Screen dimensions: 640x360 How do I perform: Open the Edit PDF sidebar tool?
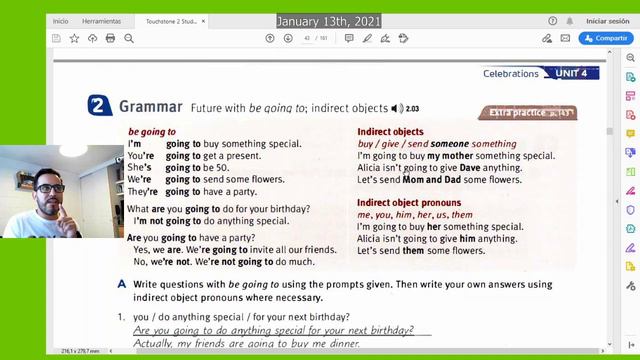631,96
